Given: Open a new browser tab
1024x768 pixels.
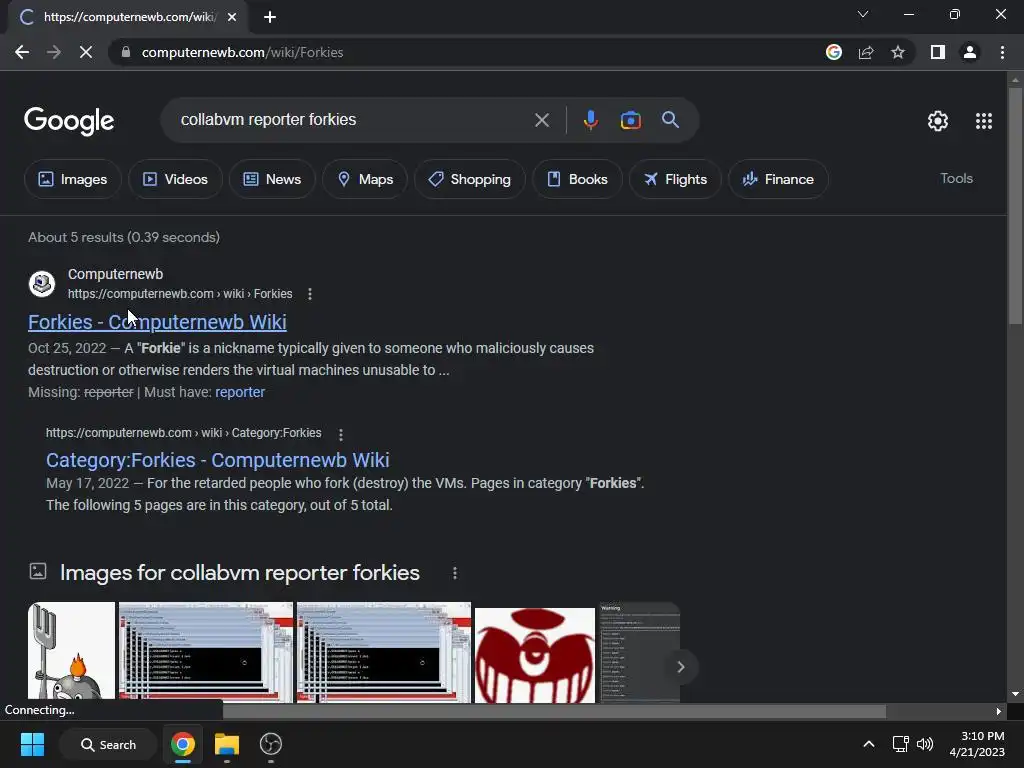Looking at the screenshot, I should point(270,17).
